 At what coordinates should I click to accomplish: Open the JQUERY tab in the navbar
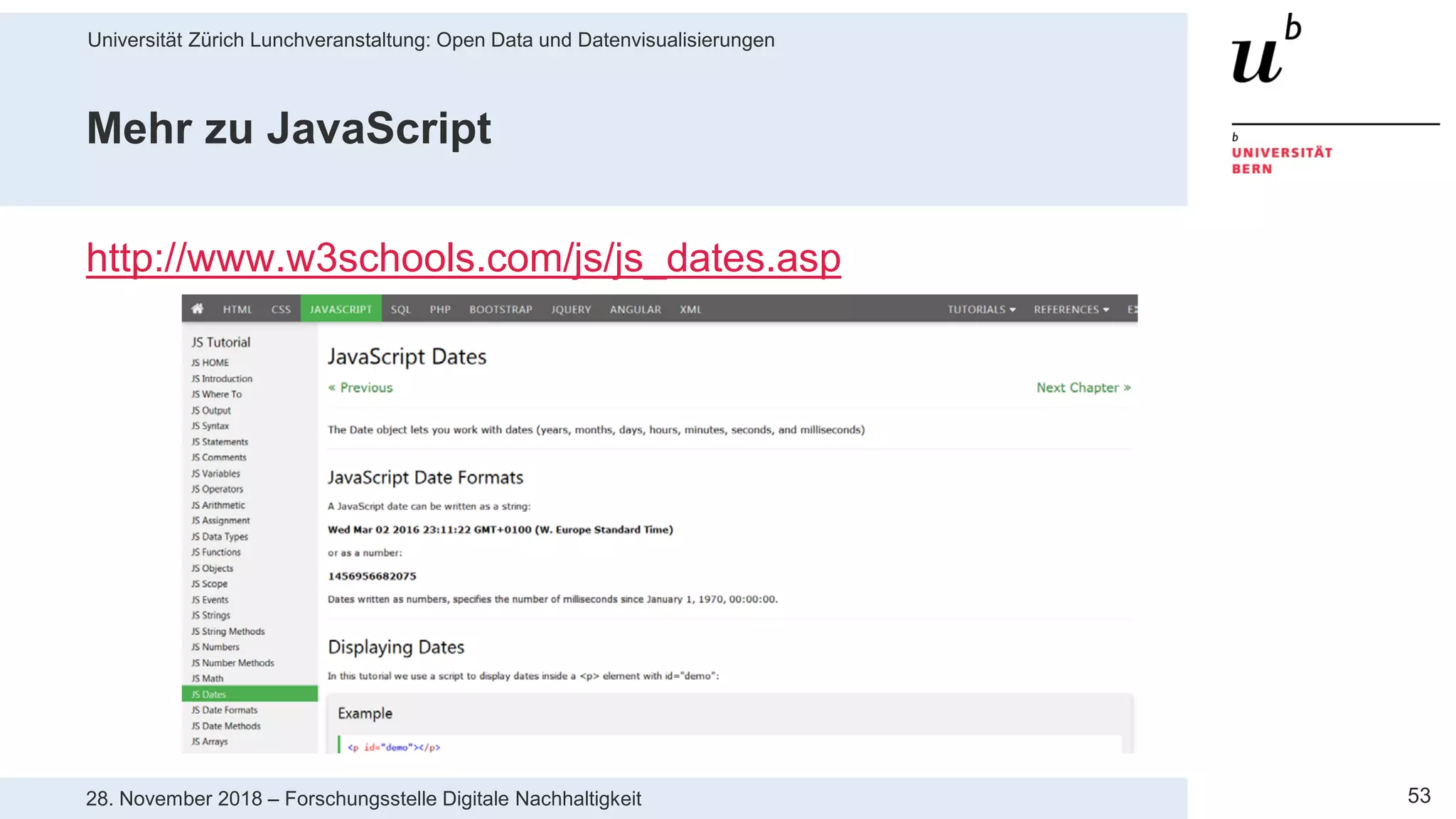click(571, 309)
